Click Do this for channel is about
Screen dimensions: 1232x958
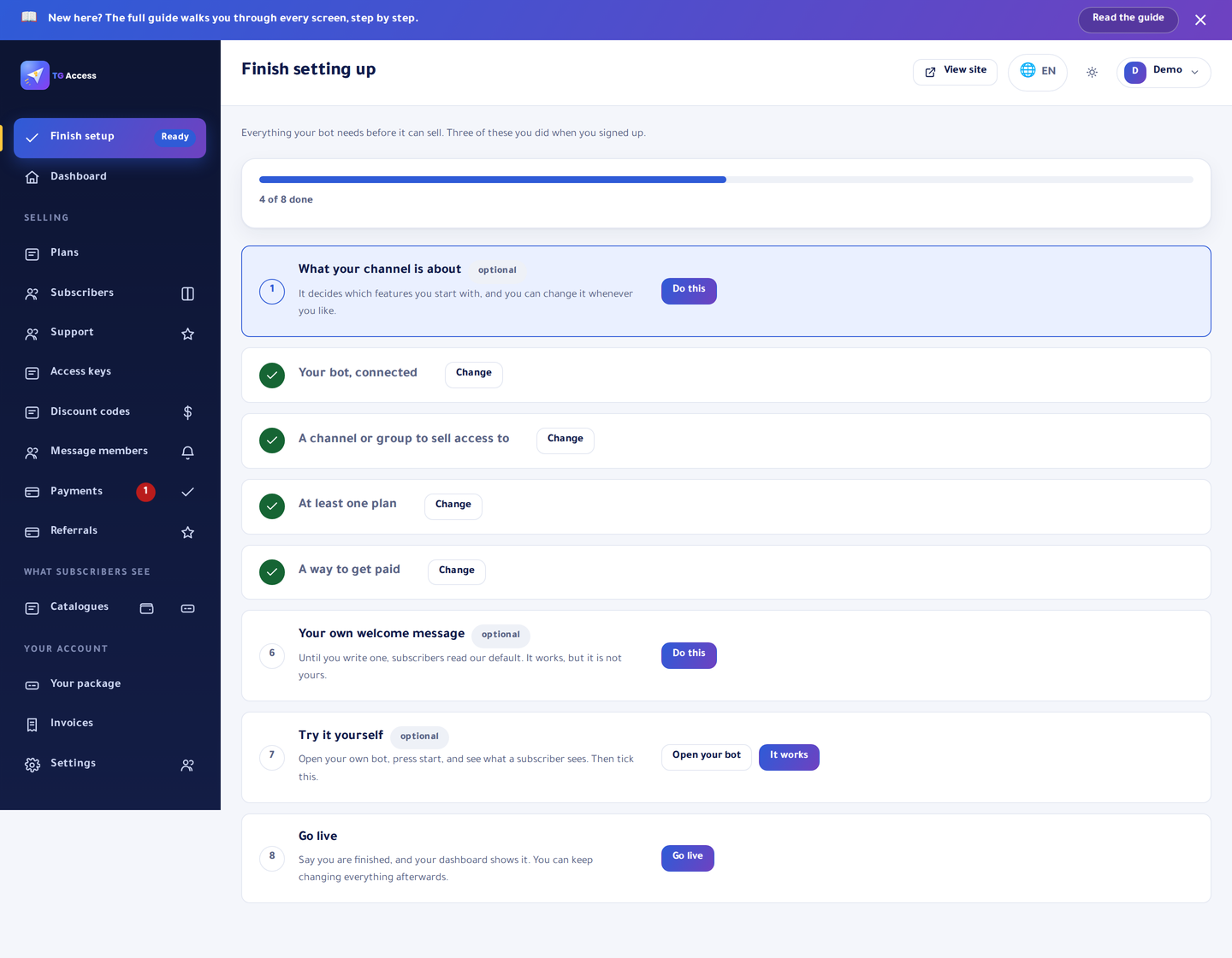689,291
